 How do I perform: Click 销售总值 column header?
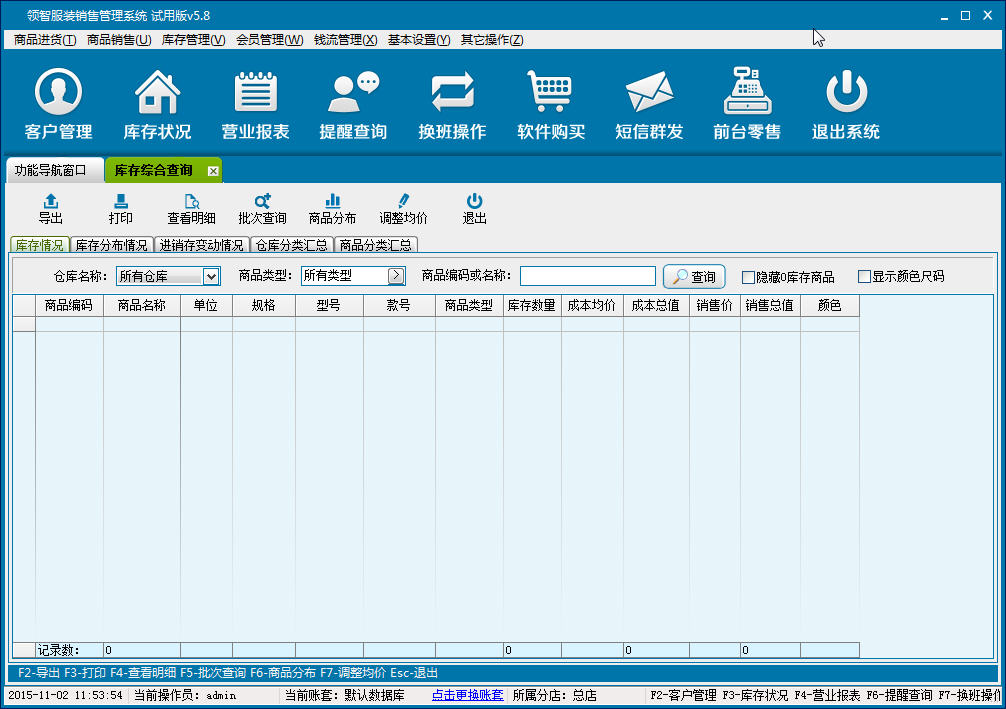(771, 305)
